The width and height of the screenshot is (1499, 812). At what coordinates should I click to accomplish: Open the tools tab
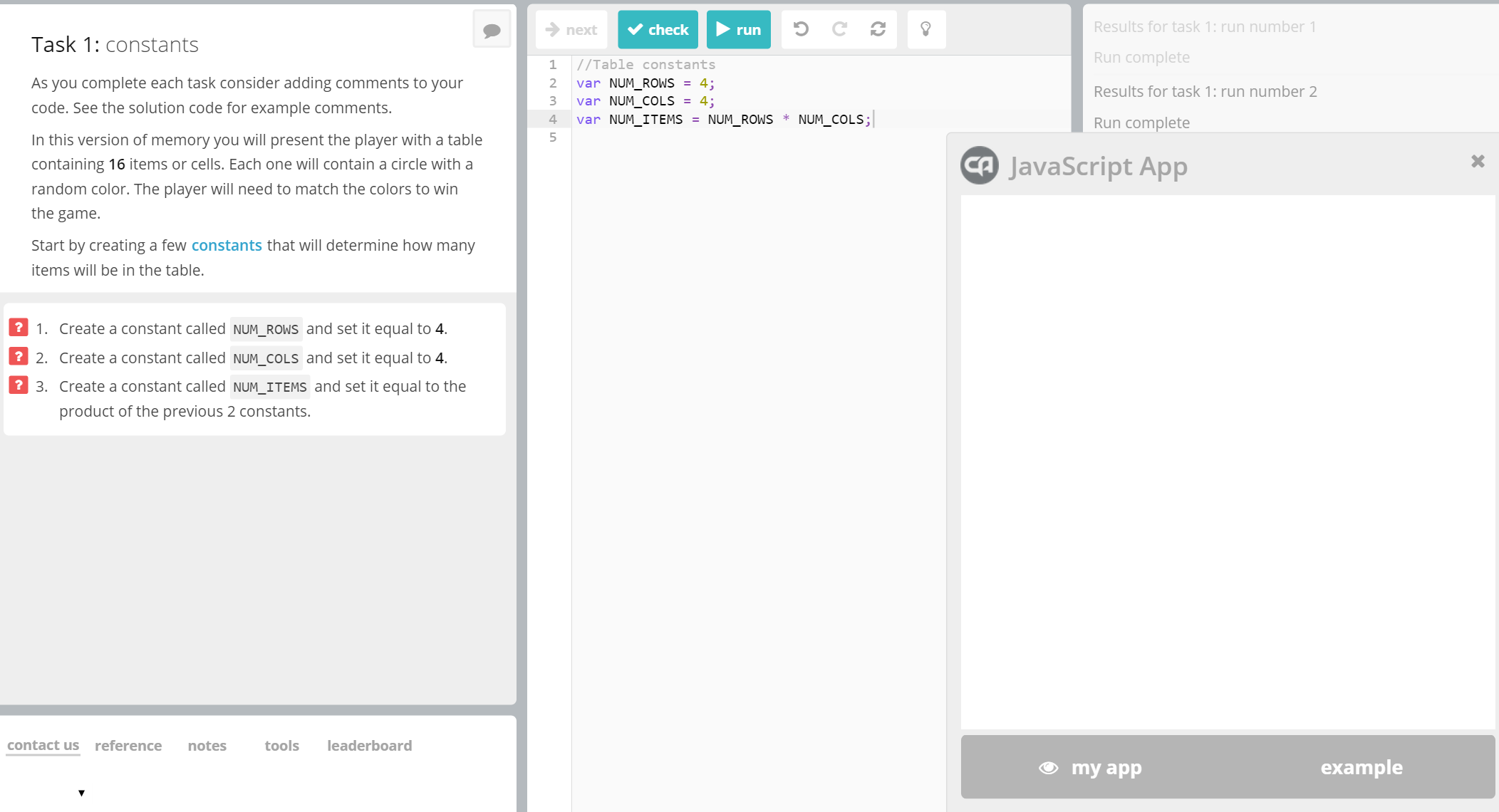[x=281, y=746]
